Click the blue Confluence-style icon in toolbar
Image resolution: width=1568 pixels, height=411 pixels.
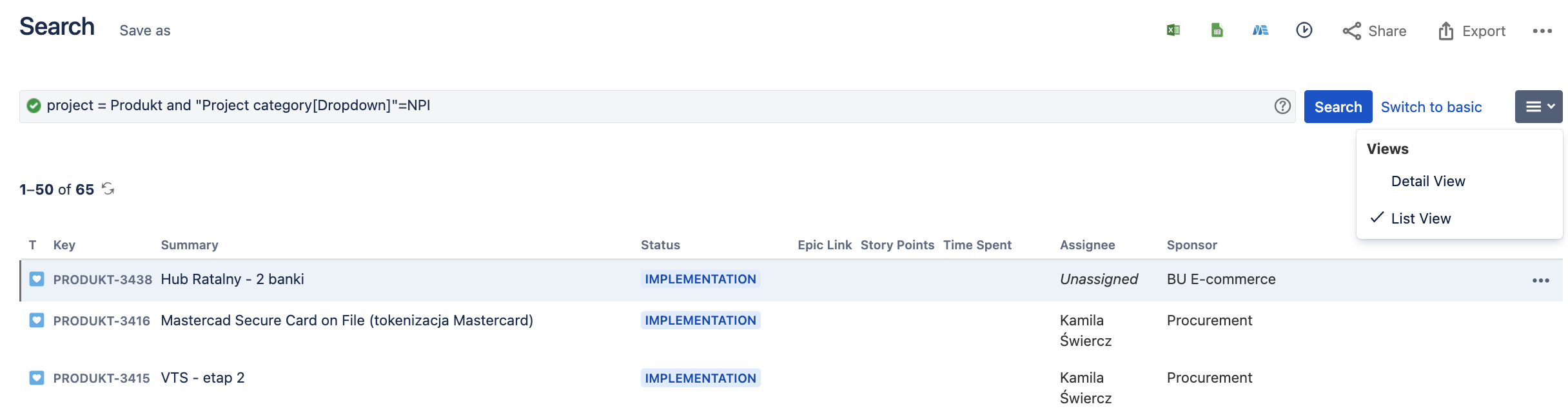tap(1260, 30)
